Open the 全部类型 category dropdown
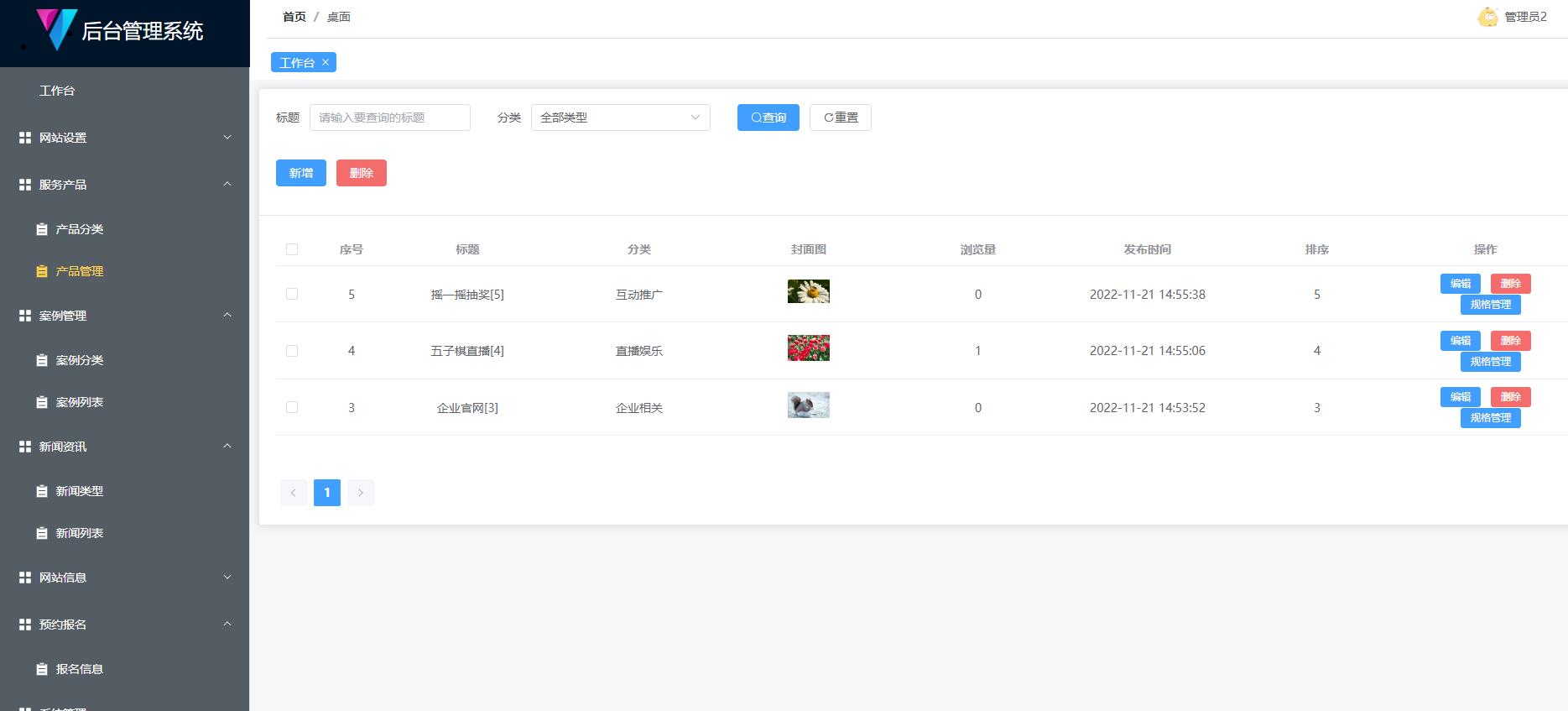This screenshot has width=1568, height=711. pos(620,118)
